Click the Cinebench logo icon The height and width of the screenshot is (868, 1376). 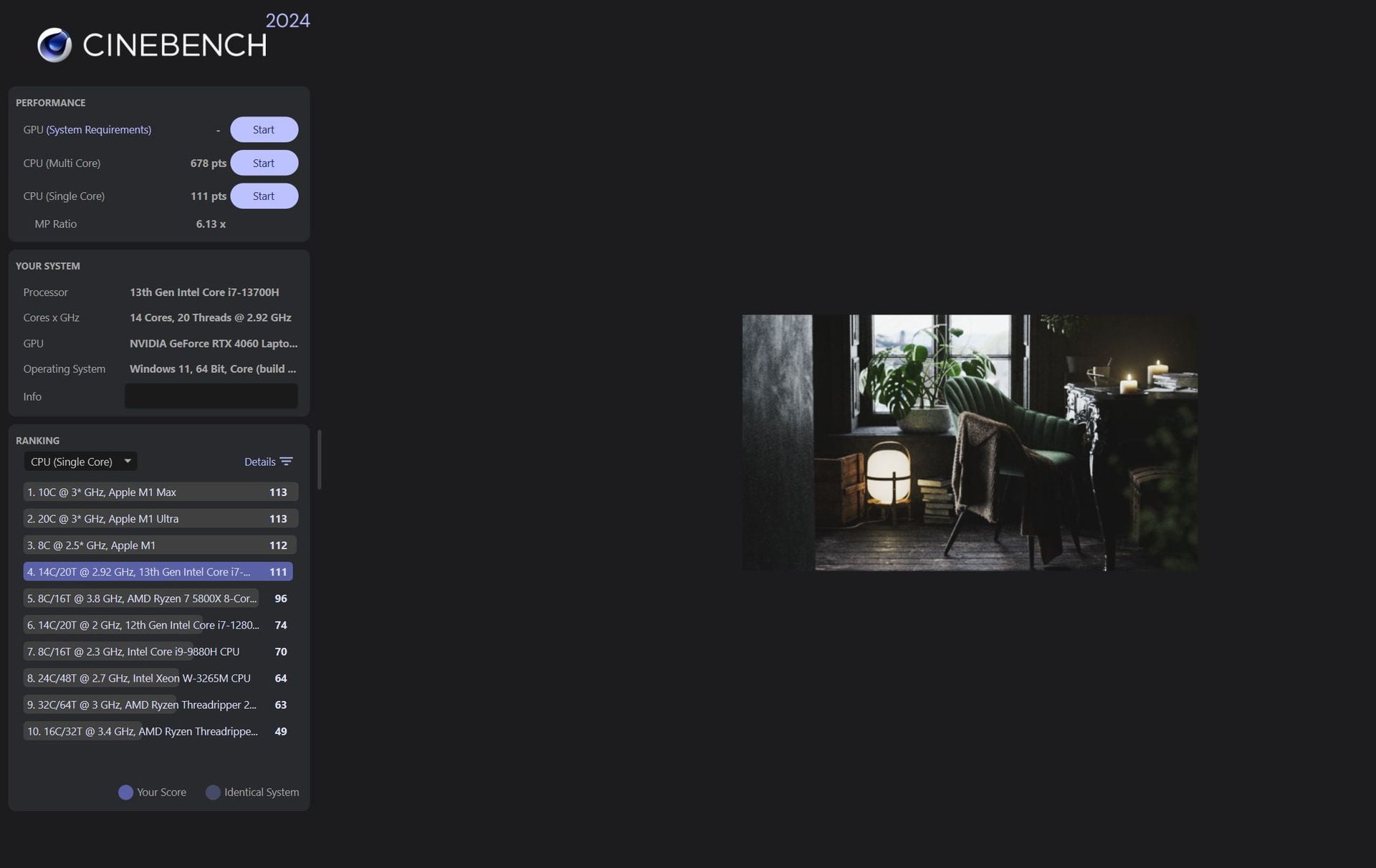coord(54,45)
